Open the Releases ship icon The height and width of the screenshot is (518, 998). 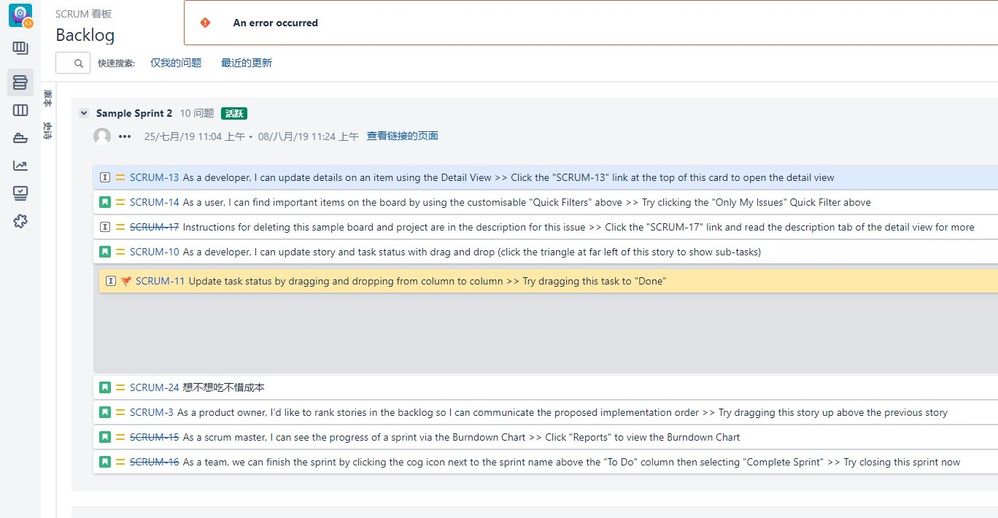point(20,138)
